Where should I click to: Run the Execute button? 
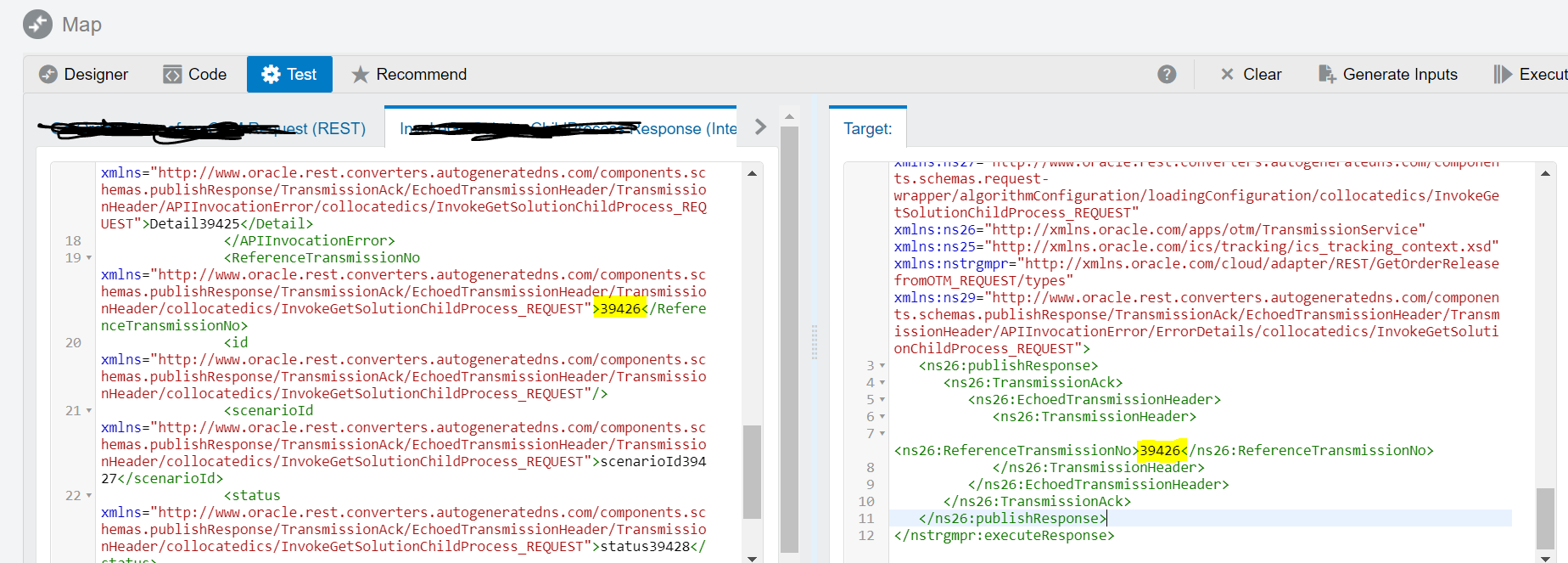[x=1531, y=75]
